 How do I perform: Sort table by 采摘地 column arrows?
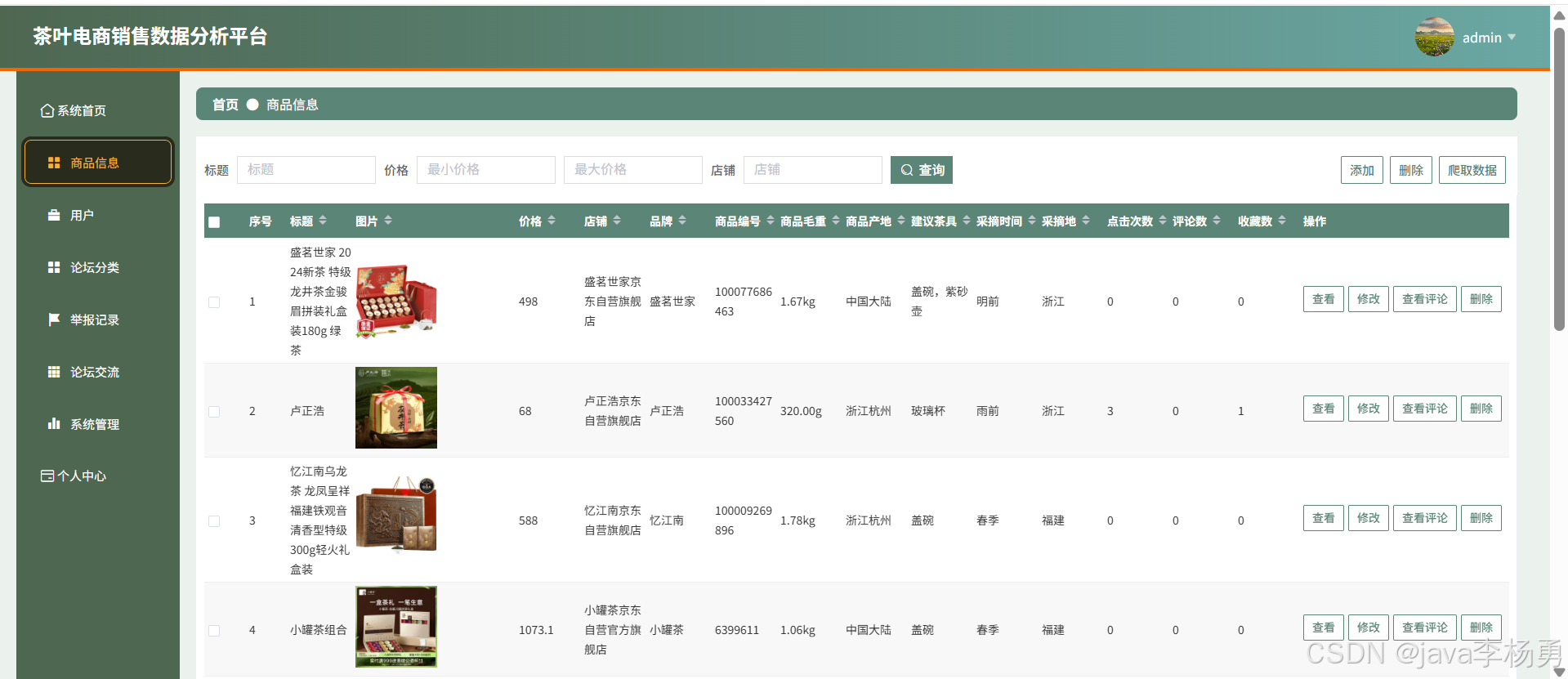pos(1086,221)
